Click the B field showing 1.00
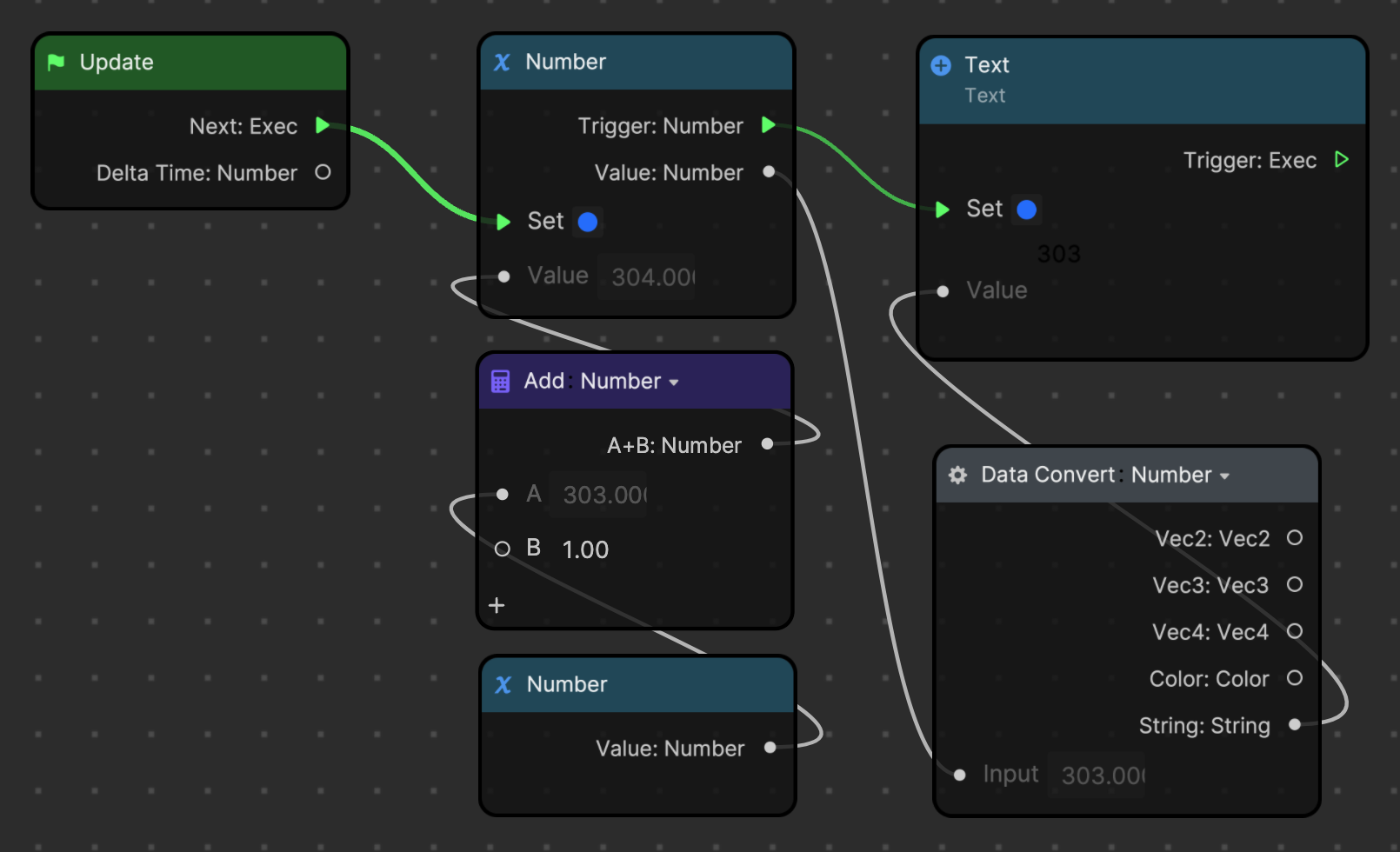 pos(585,549)
